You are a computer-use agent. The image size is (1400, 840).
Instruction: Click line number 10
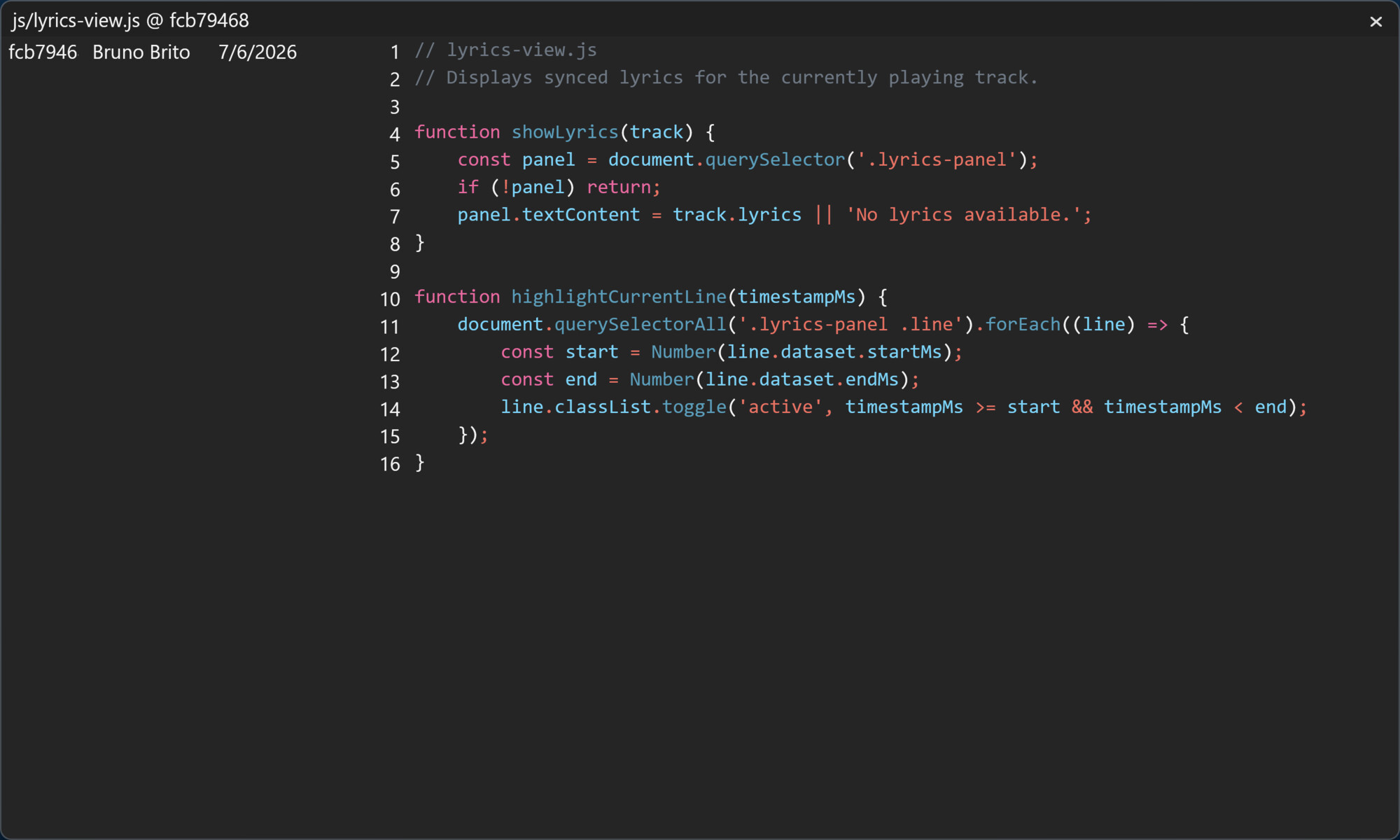pos(390,300)
